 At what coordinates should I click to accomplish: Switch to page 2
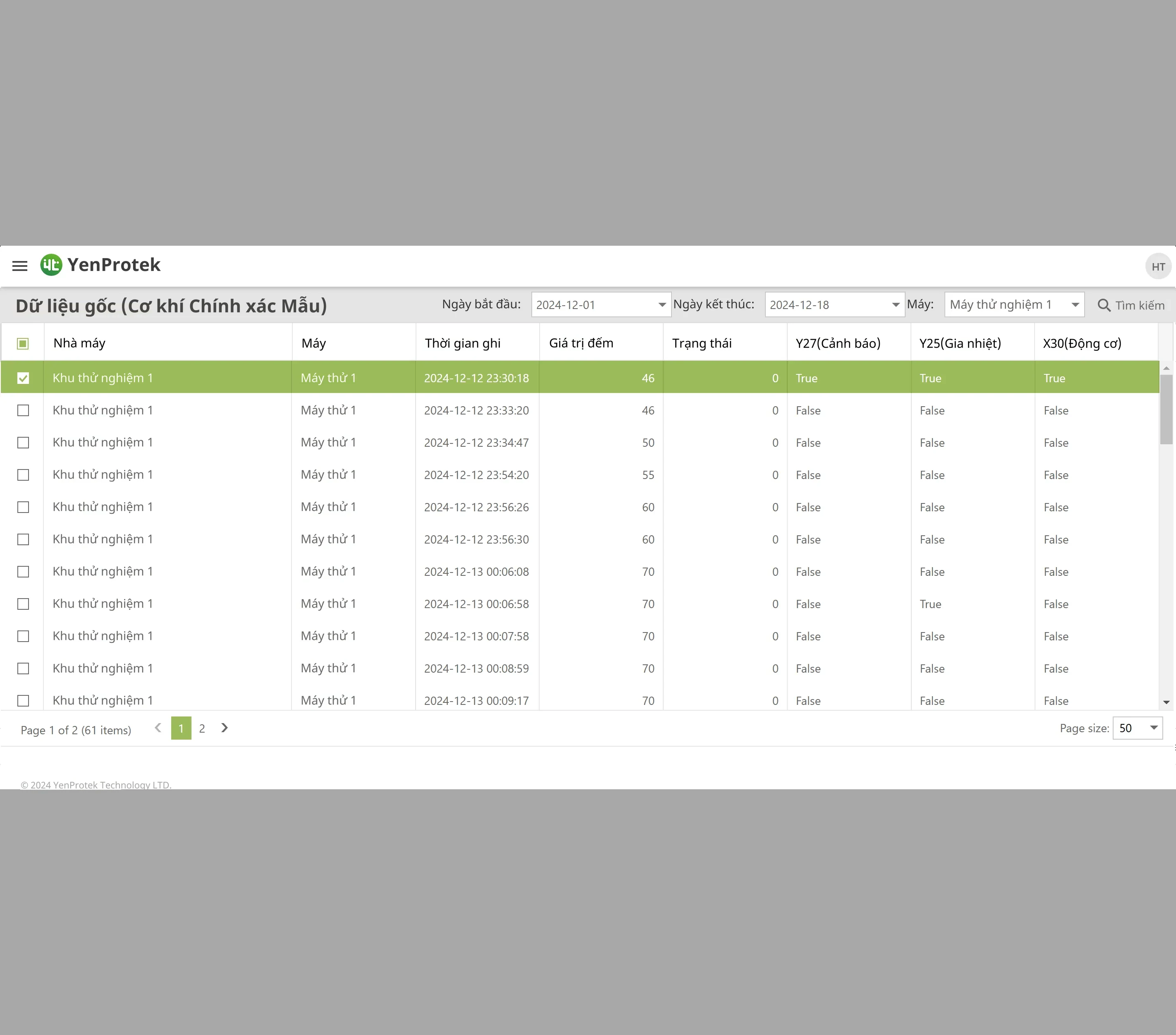pos(202,729)
